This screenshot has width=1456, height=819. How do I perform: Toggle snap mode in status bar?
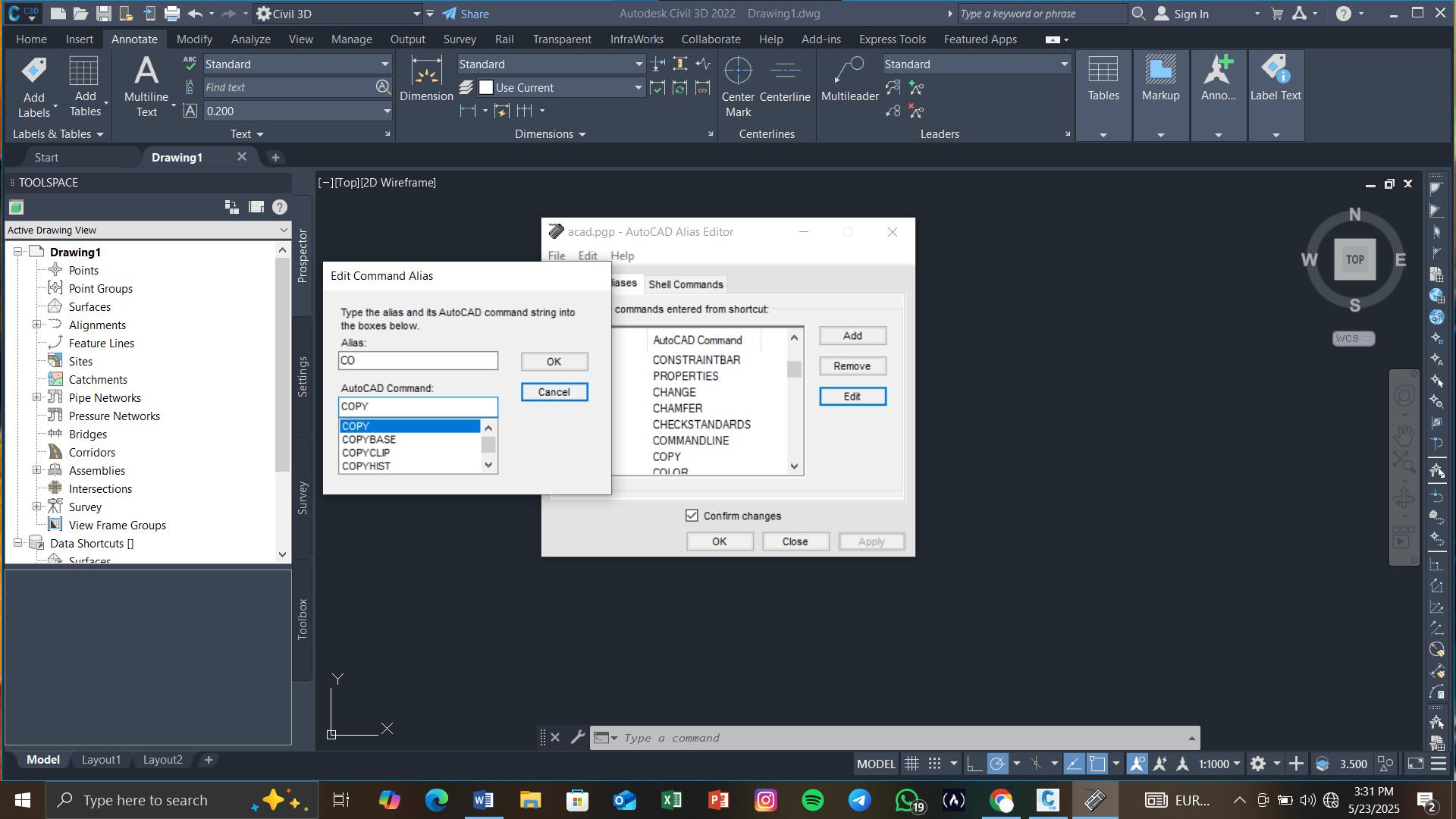tap(934, 764)
